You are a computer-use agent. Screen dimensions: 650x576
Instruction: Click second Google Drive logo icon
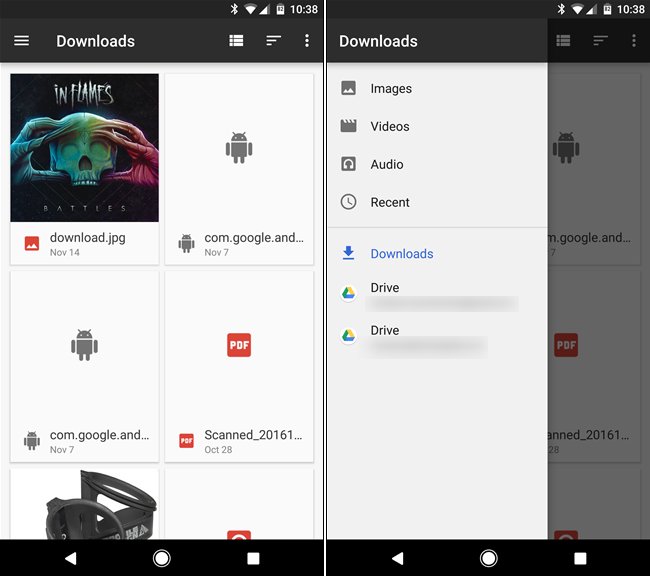(x=348, y=335)
